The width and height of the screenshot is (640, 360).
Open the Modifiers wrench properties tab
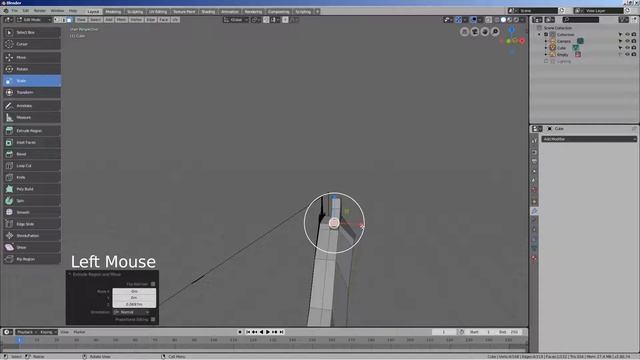tap(534, 211)
